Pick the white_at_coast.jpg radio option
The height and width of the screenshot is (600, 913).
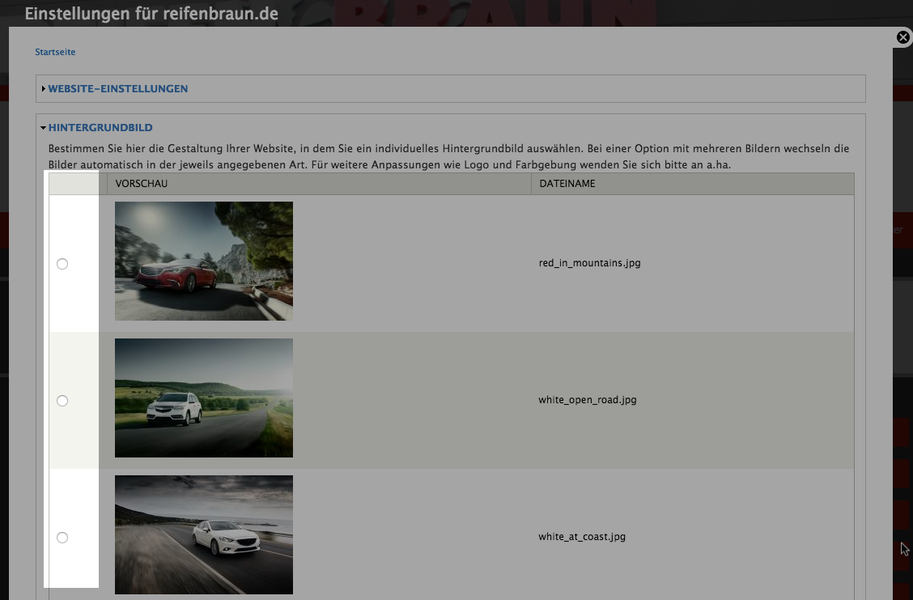coord(62,538)
